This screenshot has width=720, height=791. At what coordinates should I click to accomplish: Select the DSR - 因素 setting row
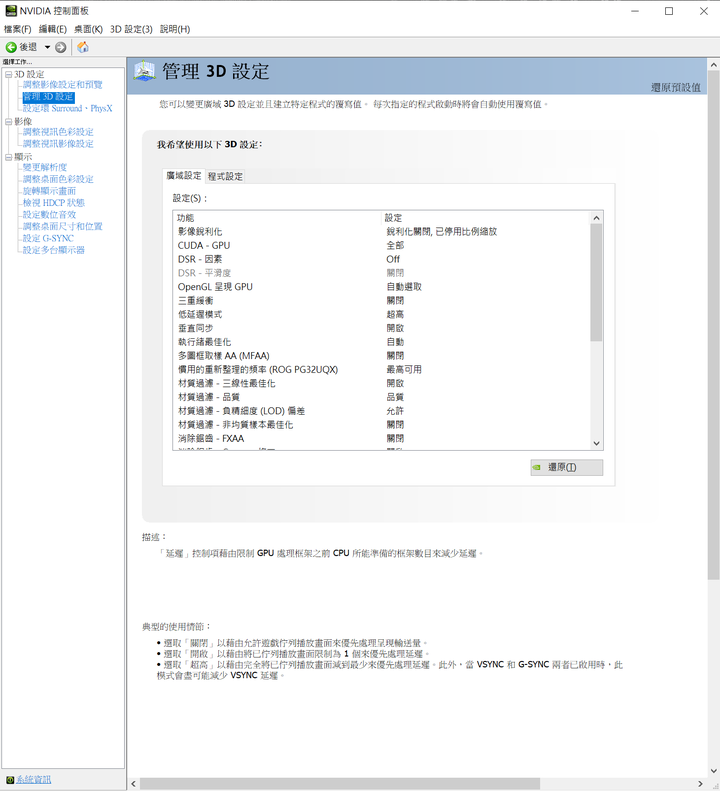[381, 259]
